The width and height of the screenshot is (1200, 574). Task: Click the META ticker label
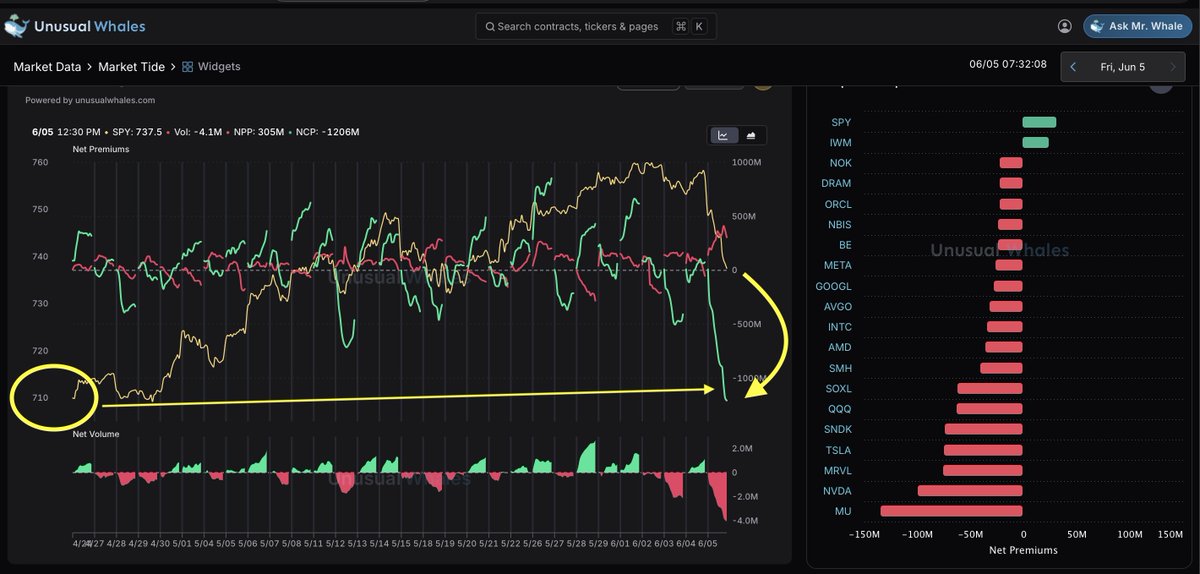pyautogui.click(x=838, y=265)
